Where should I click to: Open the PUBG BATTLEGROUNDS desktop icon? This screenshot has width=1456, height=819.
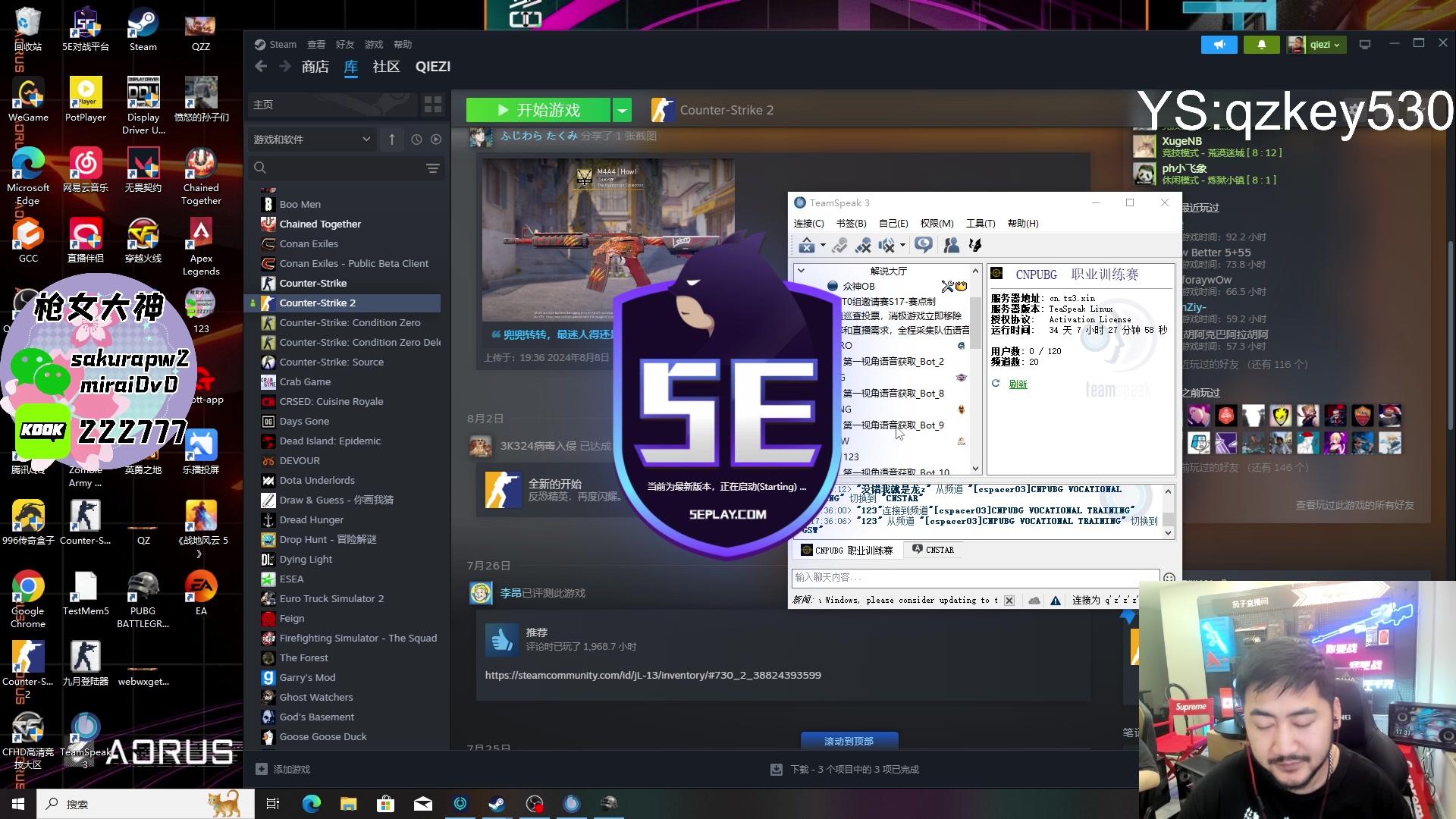click(143, 600)
